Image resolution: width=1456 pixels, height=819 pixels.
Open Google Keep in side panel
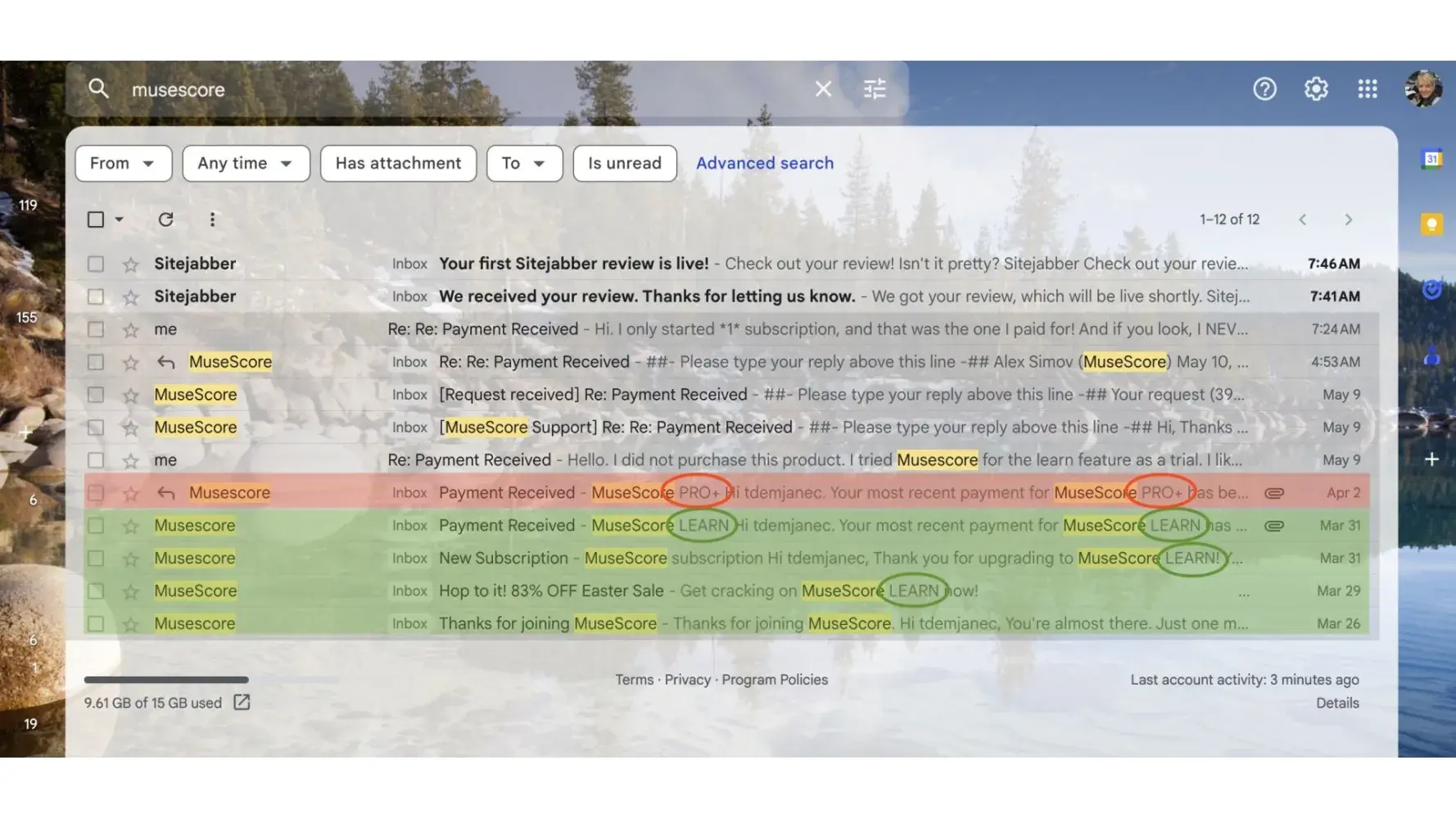point(1431,224)
